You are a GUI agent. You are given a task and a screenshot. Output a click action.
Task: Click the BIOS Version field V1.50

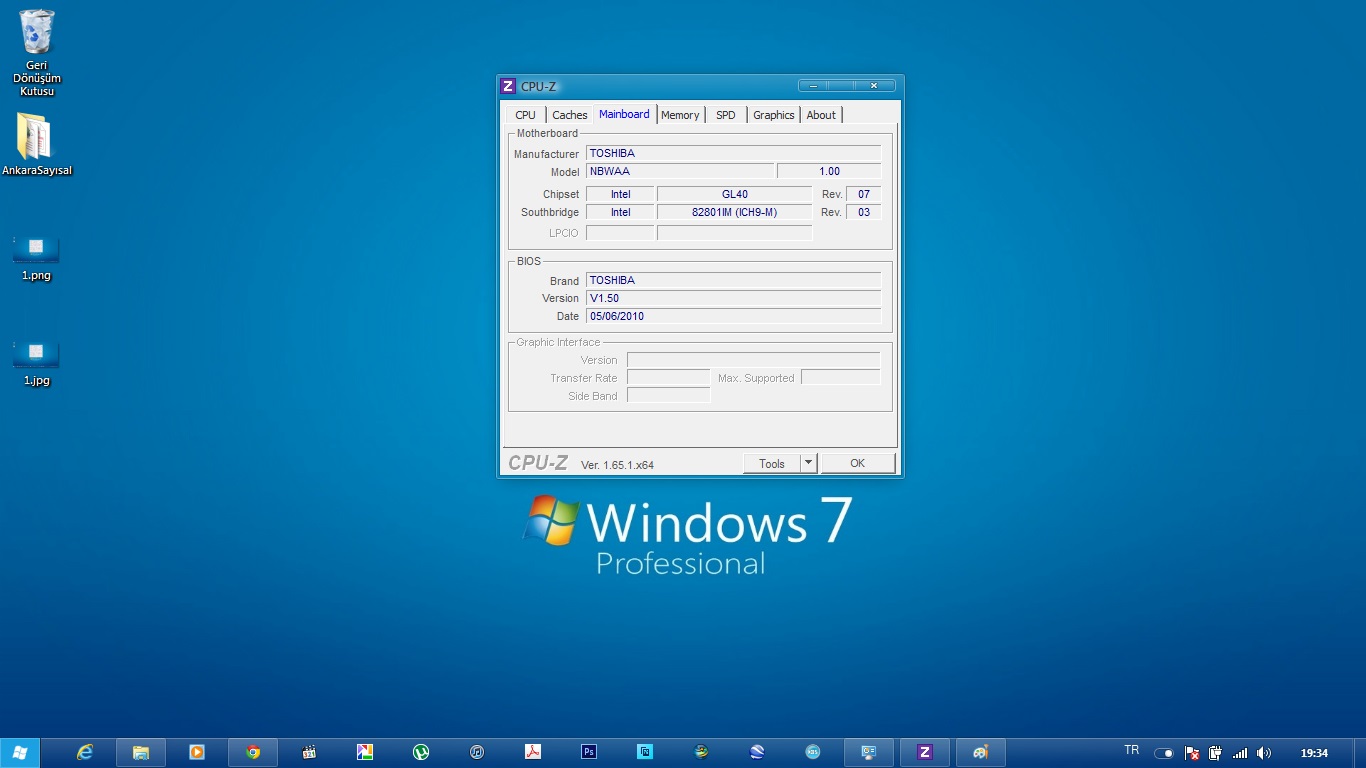pyautogui.click(x=733, y=298)
